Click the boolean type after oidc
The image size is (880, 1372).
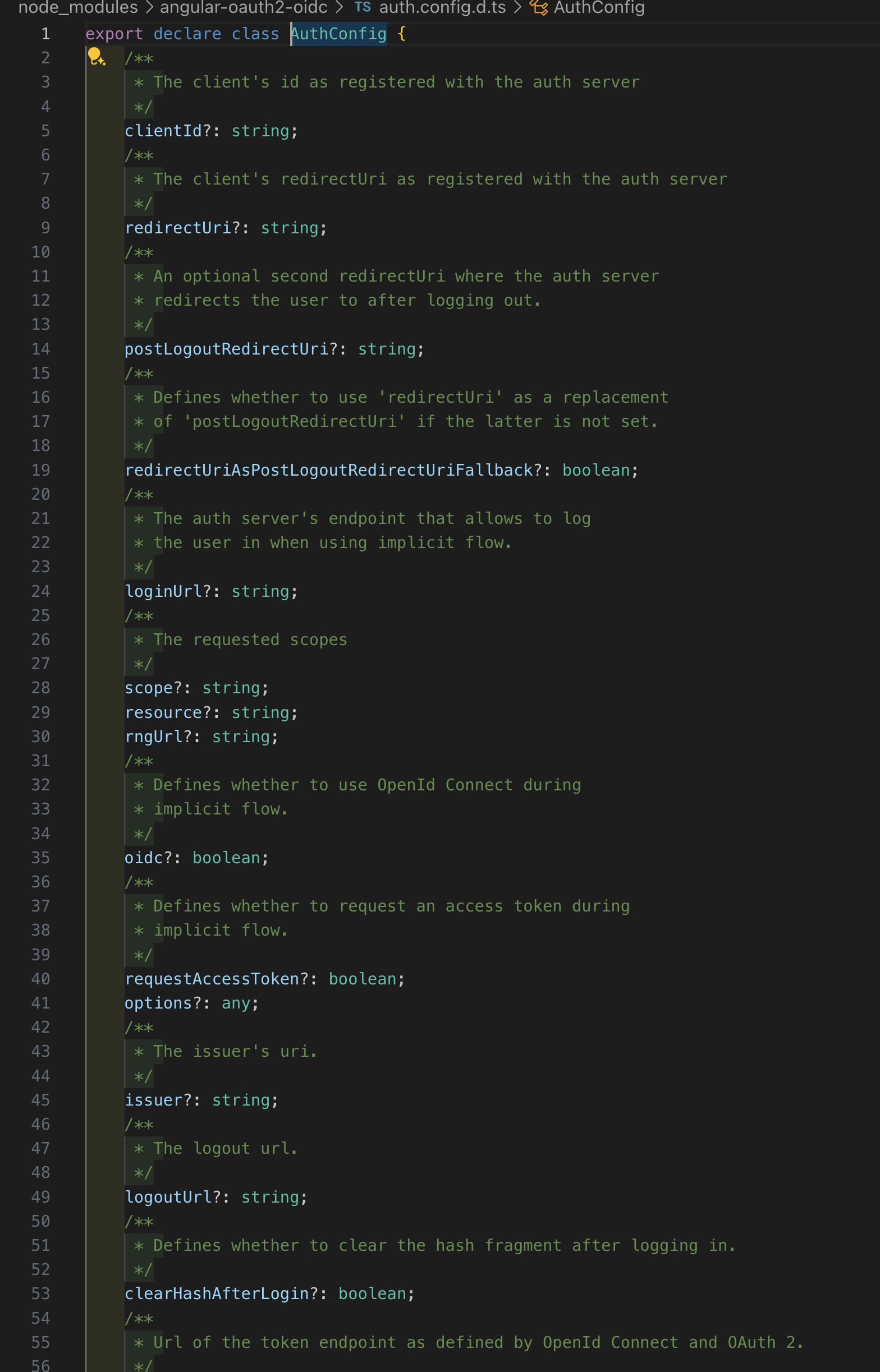pos(226,858)
